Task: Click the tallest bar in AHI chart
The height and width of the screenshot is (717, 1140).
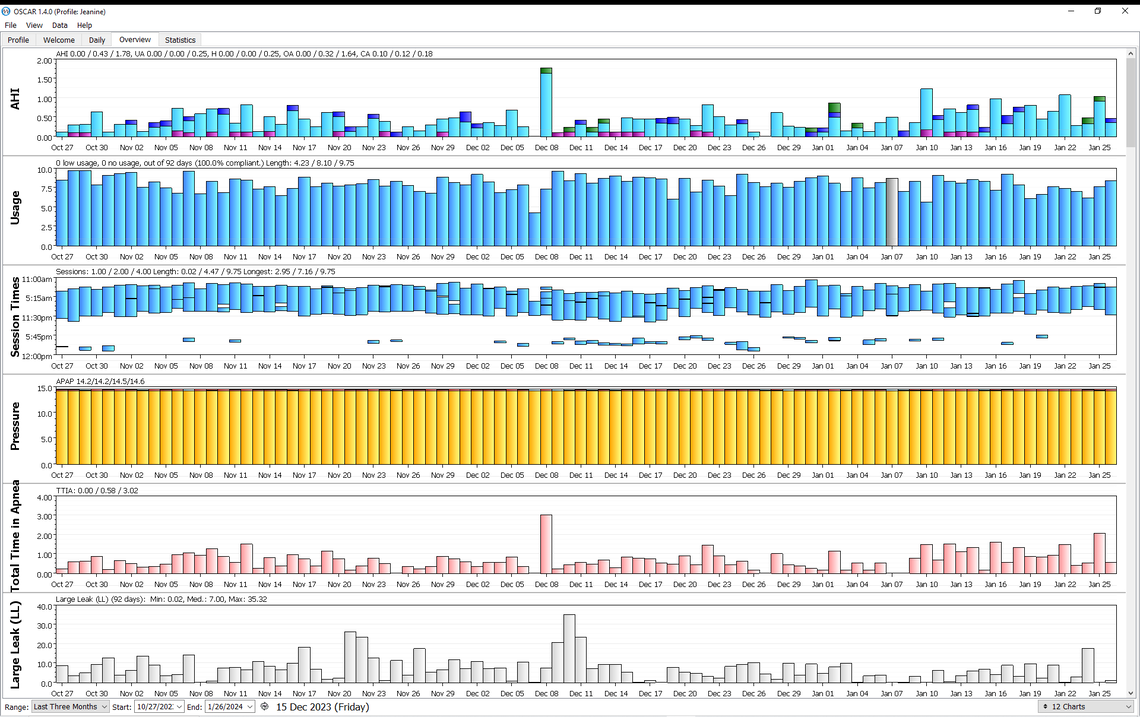Action: point(546,103)
